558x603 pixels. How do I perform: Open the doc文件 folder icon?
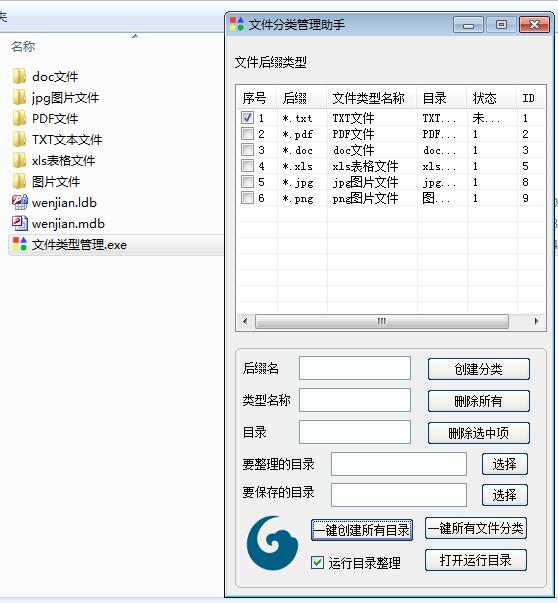click(19, 76)
